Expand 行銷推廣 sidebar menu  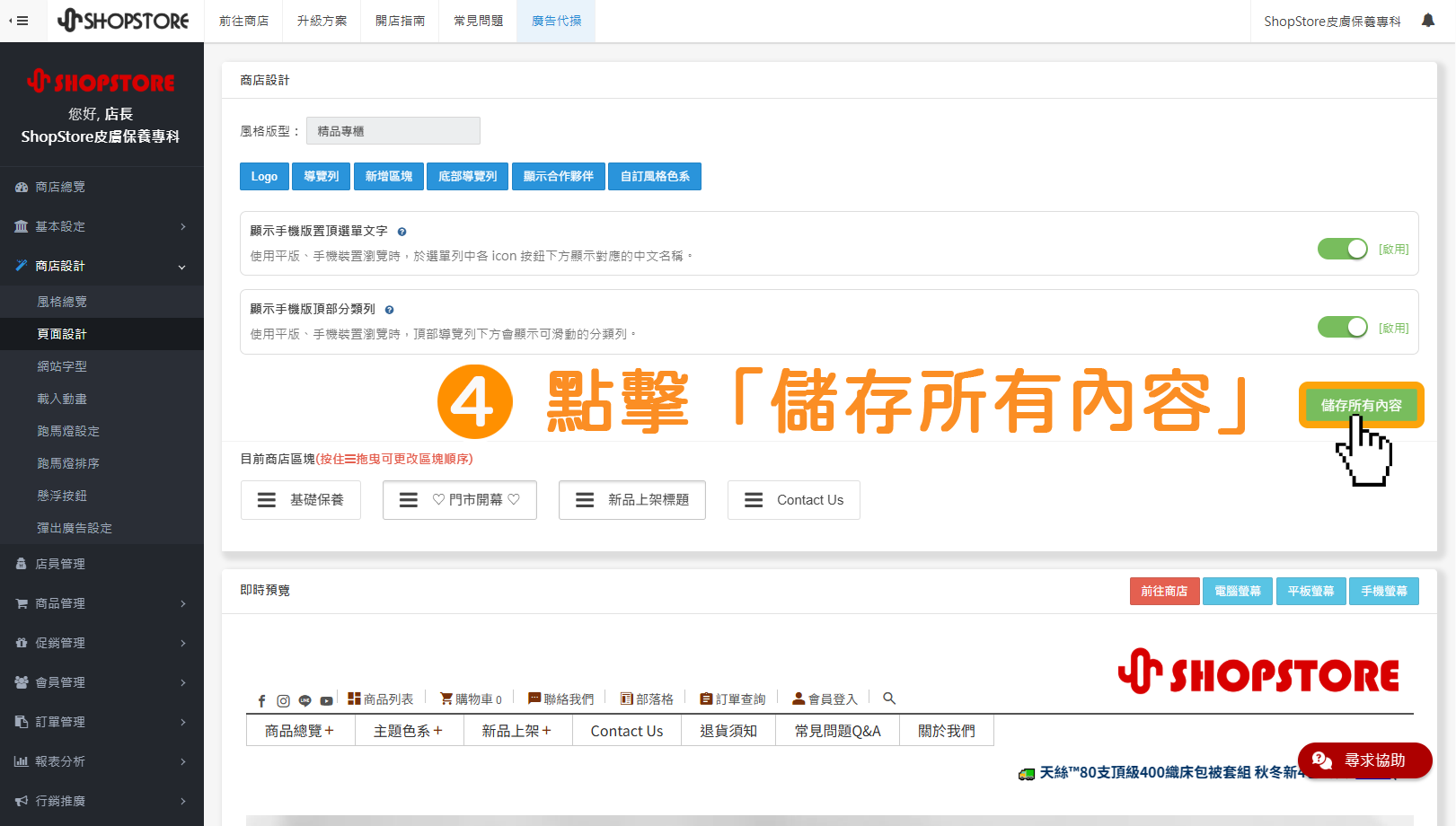101,801
